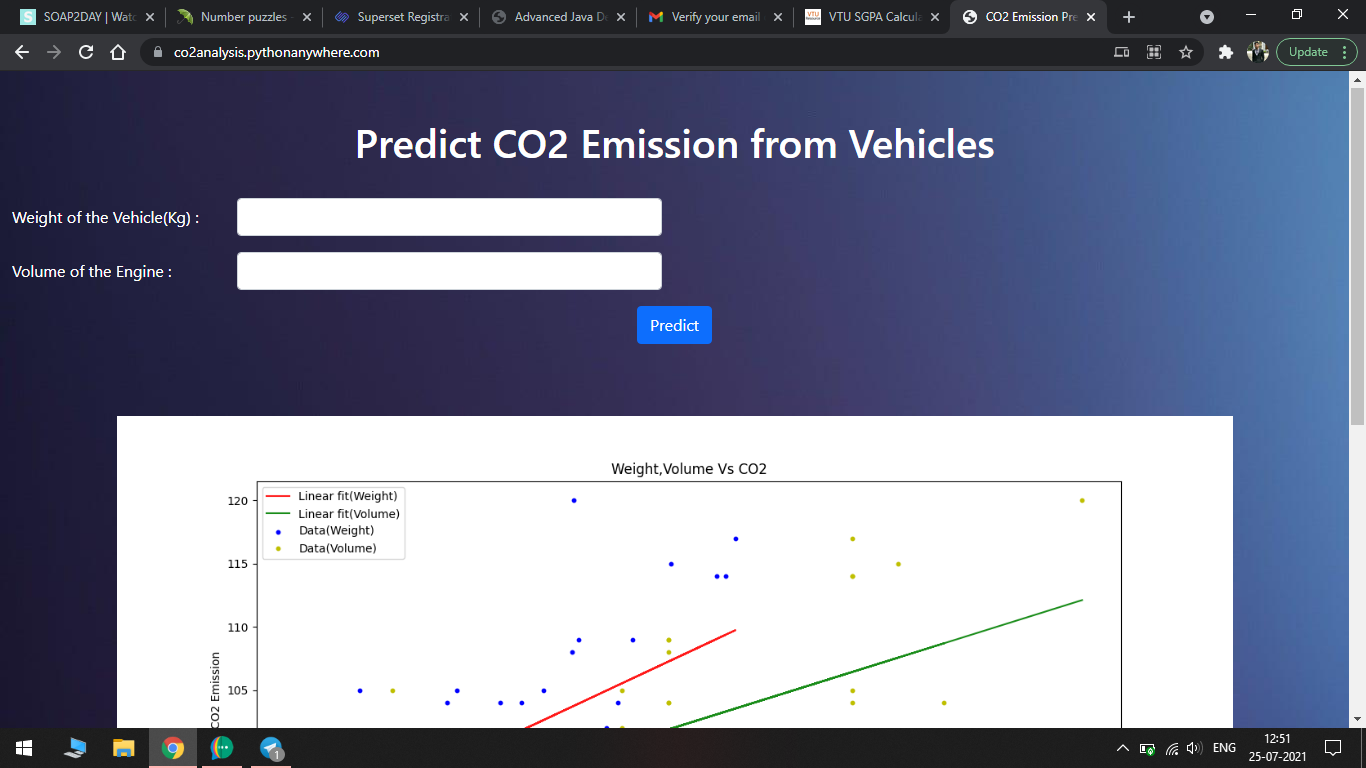Click the Chrome Update button
Viewport: 1366px width, 768px height.
(x=1307, y=52)
